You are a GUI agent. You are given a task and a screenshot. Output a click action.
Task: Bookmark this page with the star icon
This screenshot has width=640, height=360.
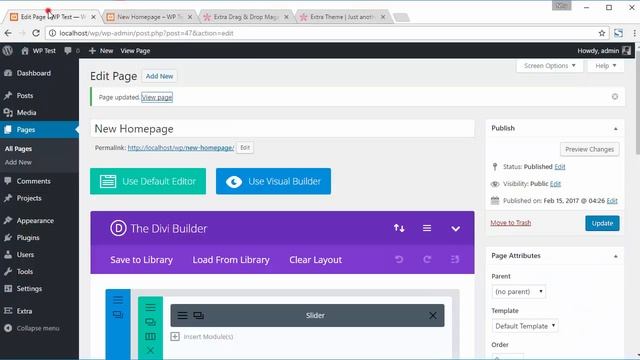point(602,33)
